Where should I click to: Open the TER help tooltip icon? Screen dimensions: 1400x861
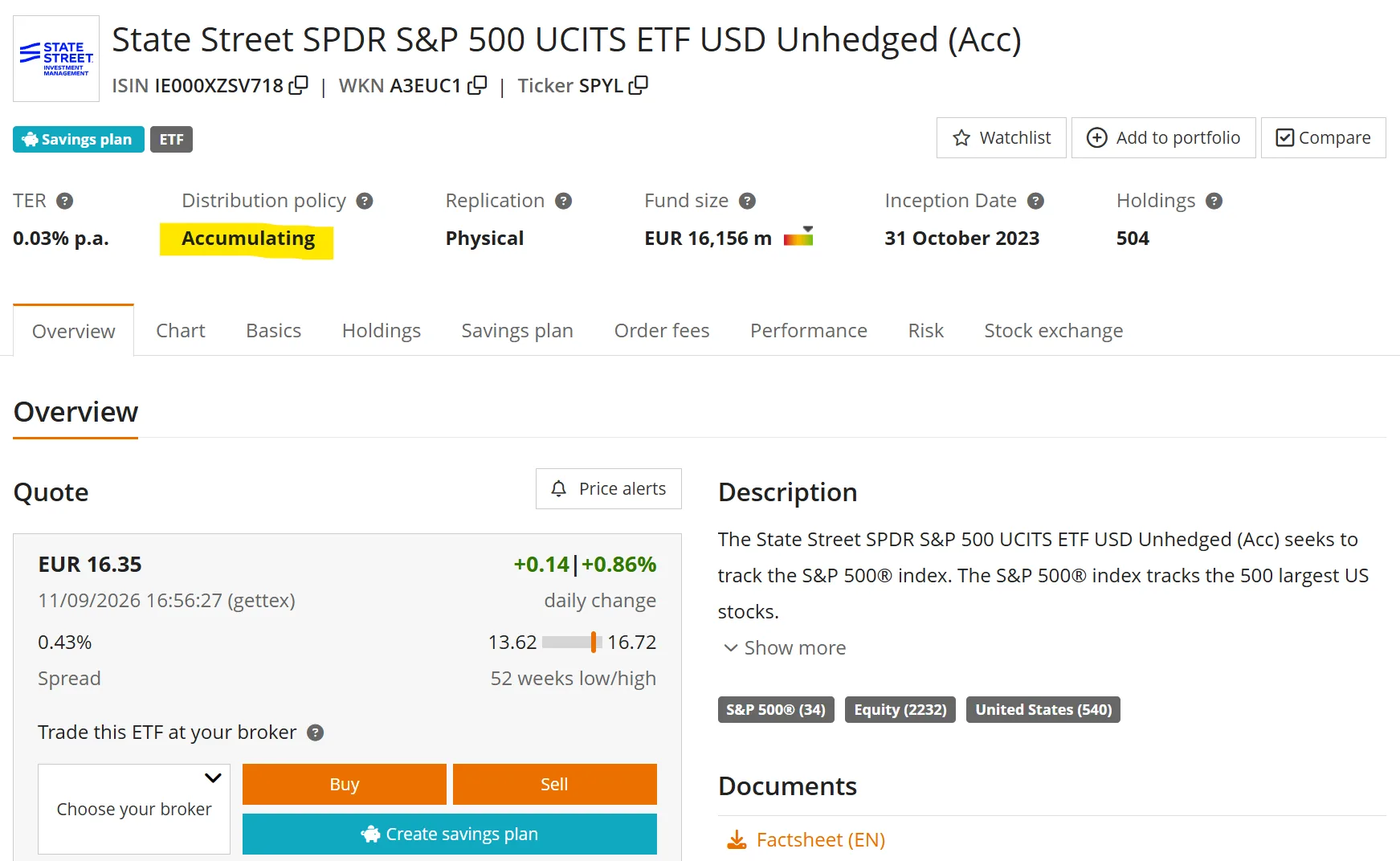(x=65, y=201)
